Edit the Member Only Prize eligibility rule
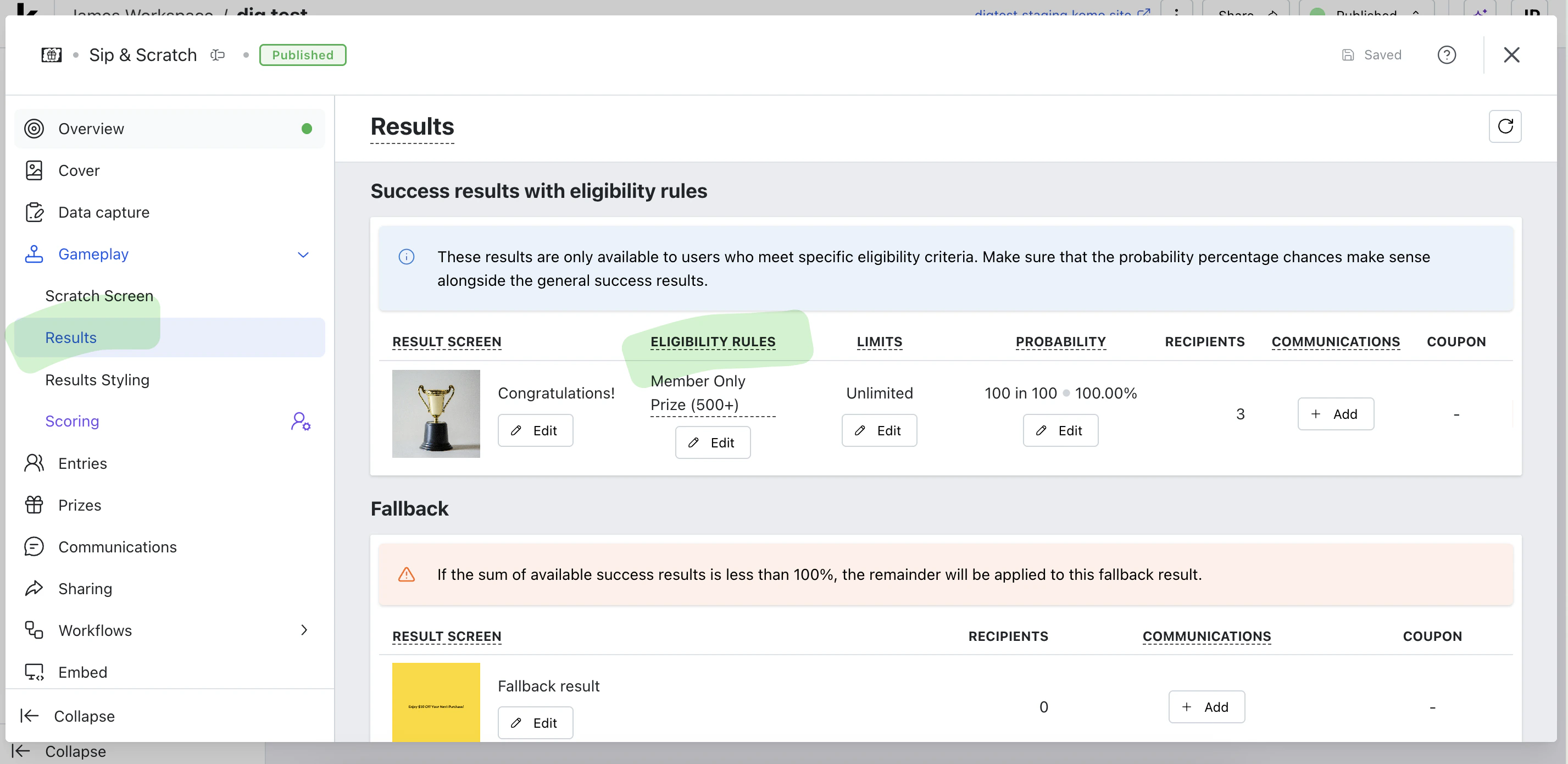 coord(712,442)
